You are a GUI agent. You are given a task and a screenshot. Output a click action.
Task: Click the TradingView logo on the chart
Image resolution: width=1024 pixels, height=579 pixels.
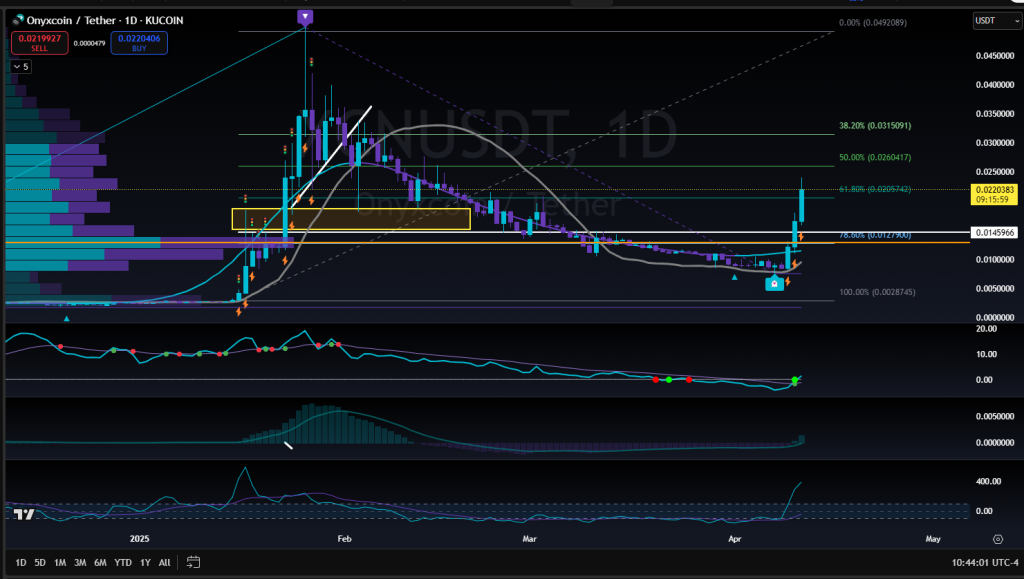(x=24, y=514)
